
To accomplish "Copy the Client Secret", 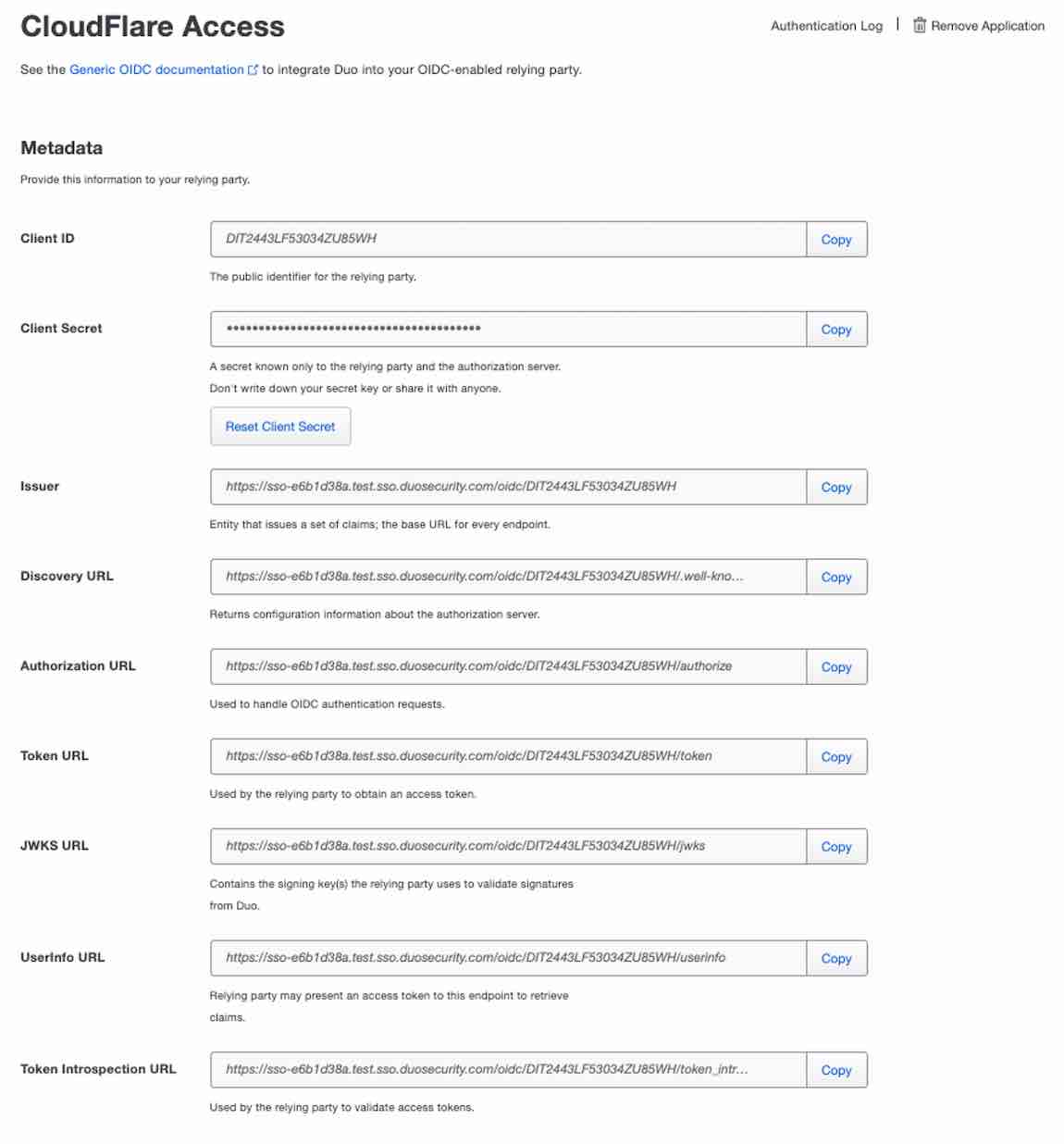I will pos(836,330).
